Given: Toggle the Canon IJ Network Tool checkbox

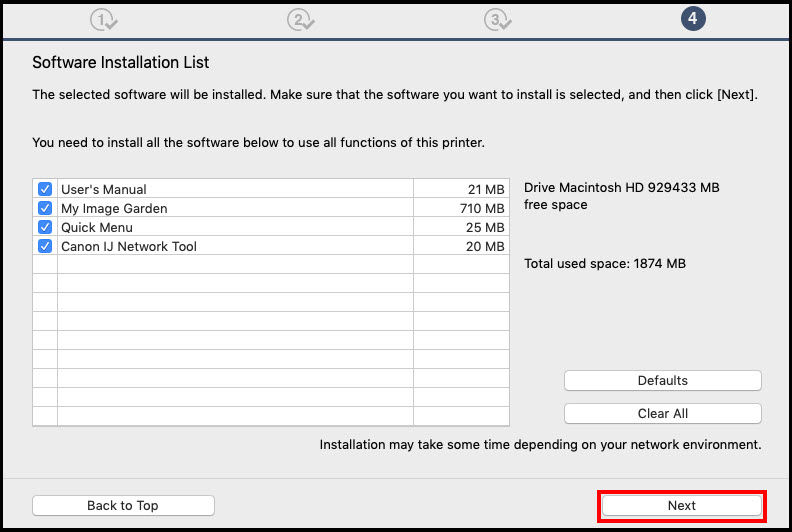Looking at the screenshot, I should tap(45, 246).
